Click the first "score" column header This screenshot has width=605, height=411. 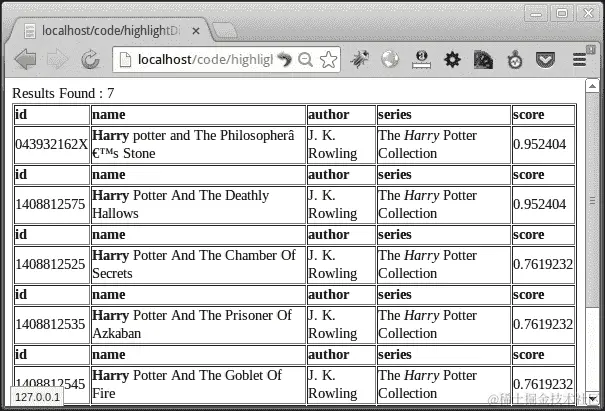click(x=543, y=115)
